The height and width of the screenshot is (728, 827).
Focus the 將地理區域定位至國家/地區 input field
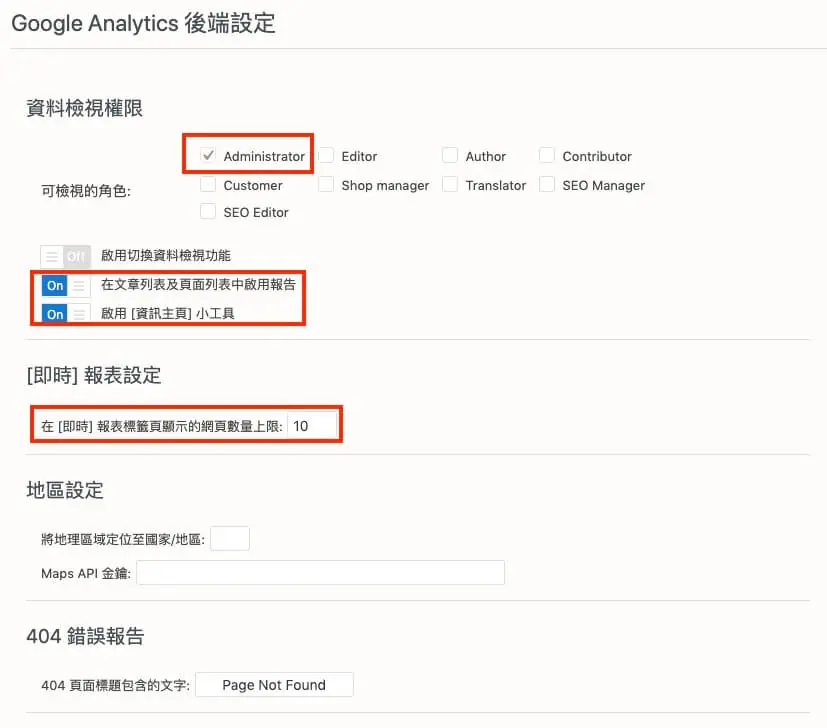click(230, 539)
